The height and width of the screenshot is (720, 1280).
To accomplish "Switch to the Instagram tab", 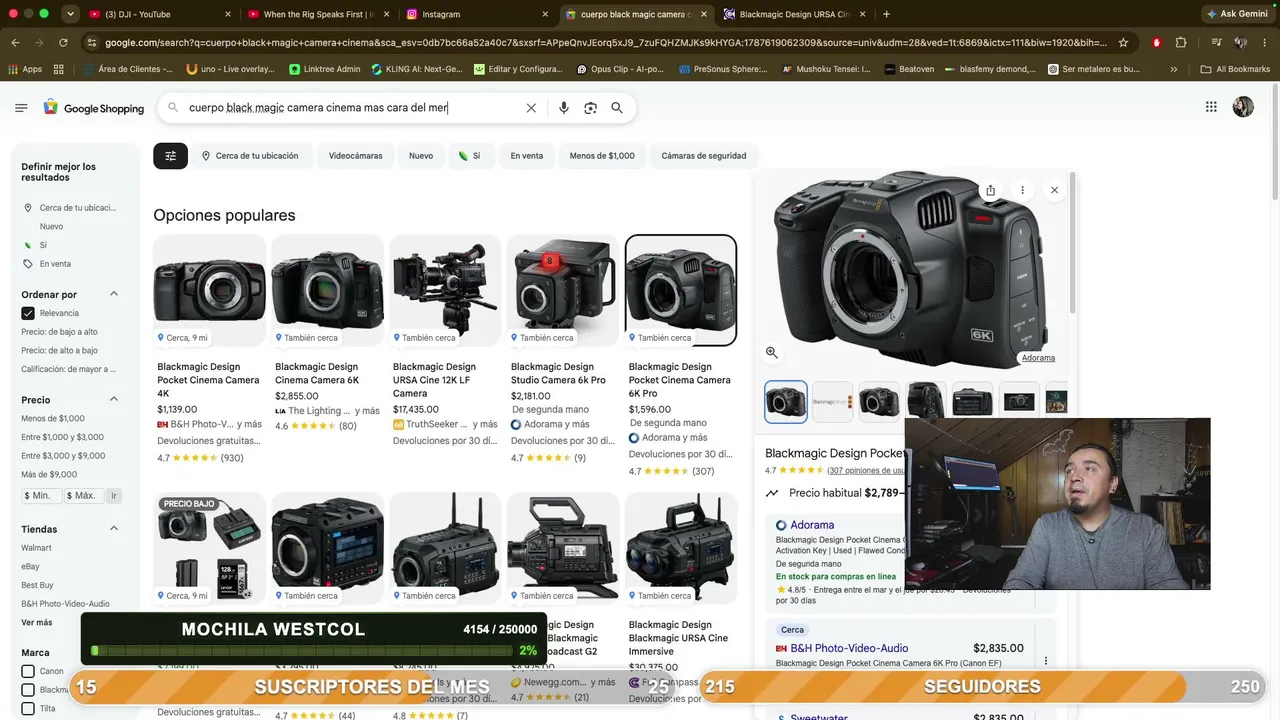I will tap(478, 14).
